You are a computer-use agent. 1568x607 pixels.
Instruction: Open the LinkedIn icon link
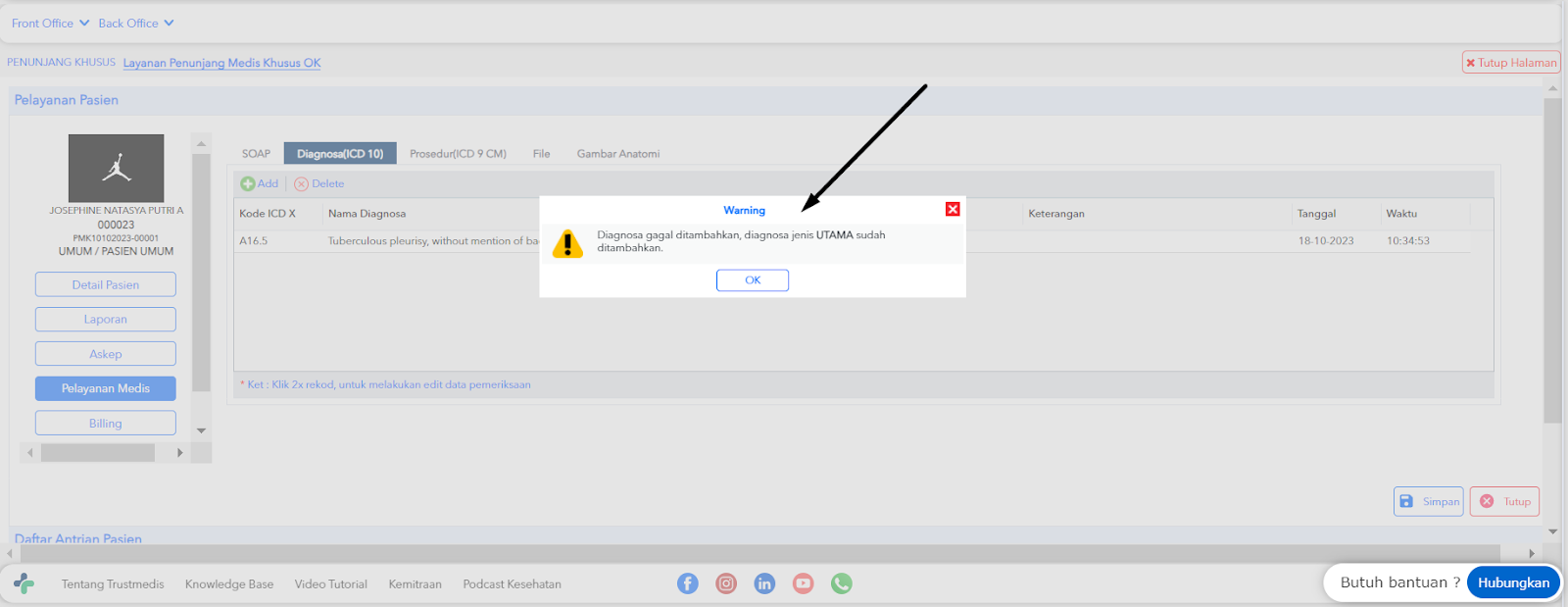pos(764,583)
